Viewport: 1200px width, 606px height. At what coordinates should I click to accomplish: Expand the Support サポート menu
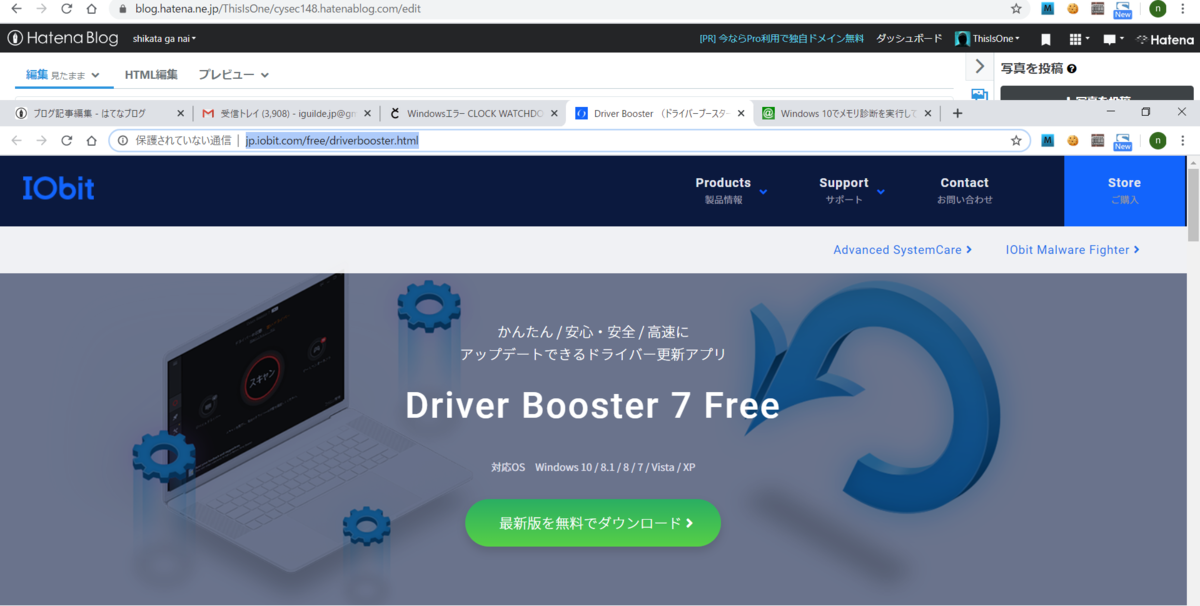pyautogui.click(x=851, y=190)
